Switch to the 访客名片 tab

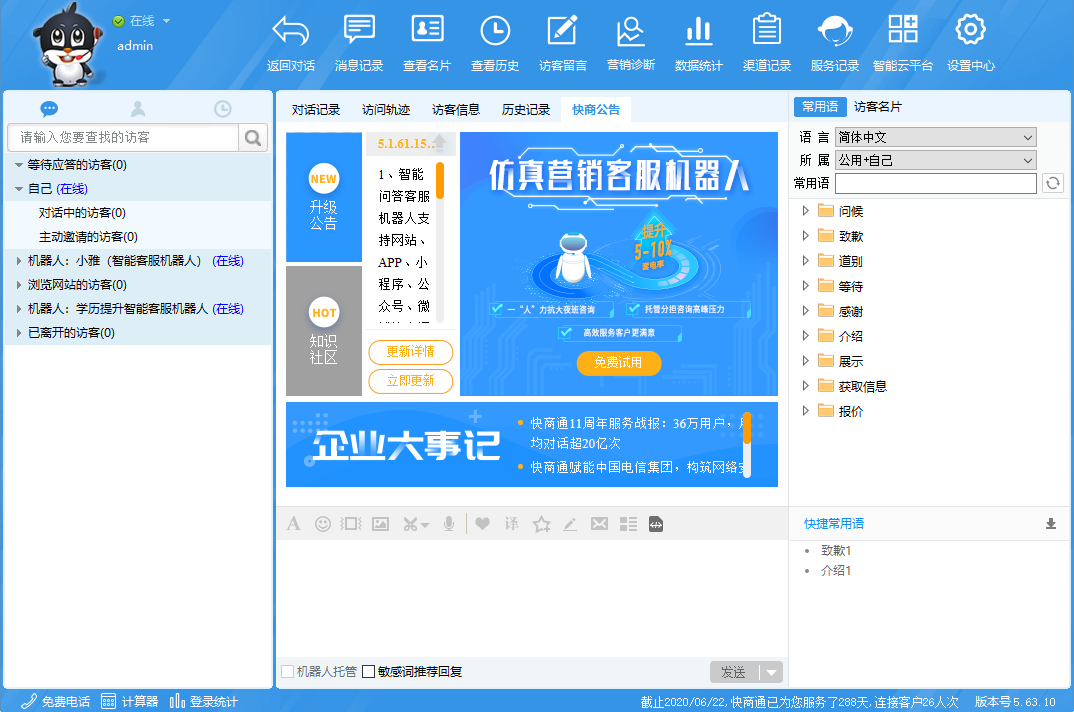tap(877, 107)
